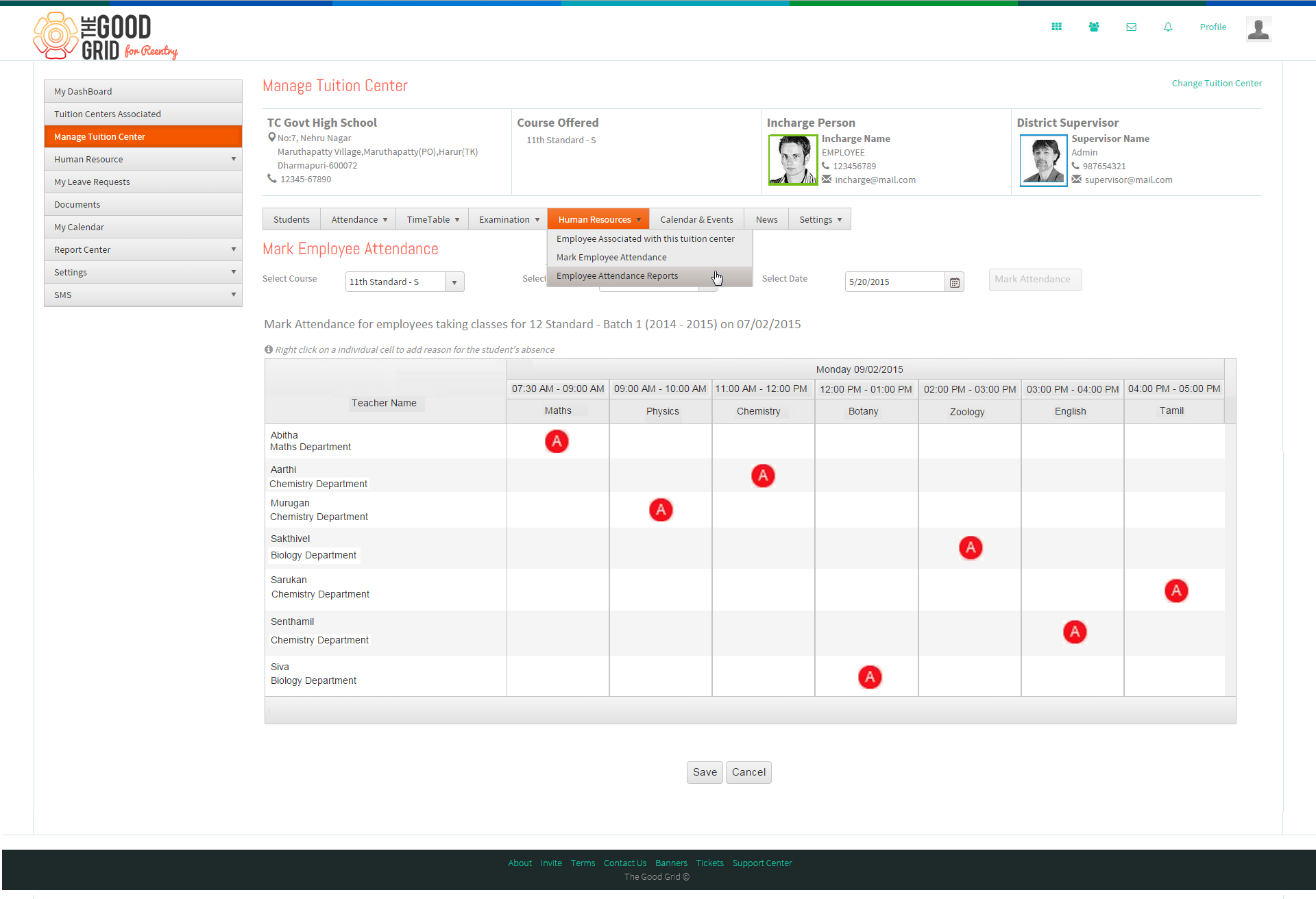The width and height of the screenshot is (1316, 899).
Task: Open the date picker calendar icon
Action: 954,282
